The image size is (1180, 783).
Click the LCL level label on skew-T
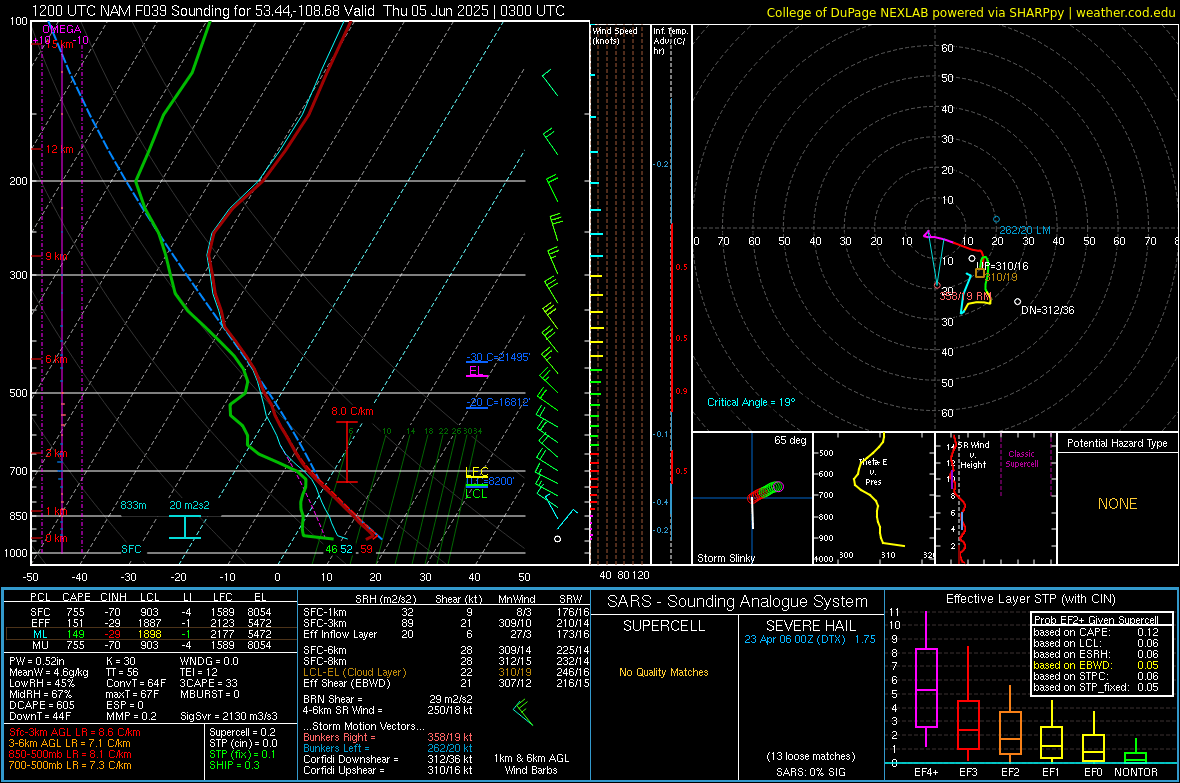[476, 494]
